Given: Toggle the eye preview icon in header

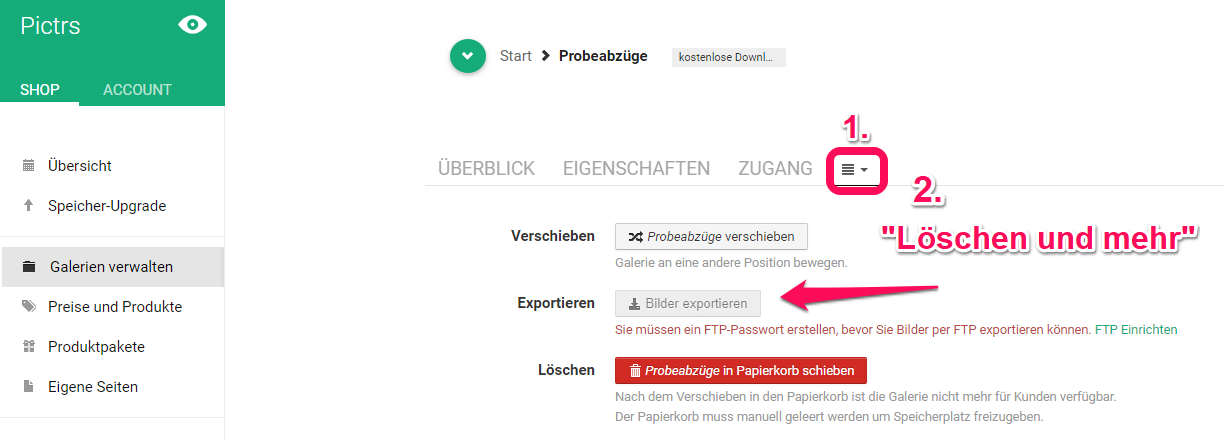Looking at the screenshot, I should point(192,25).
